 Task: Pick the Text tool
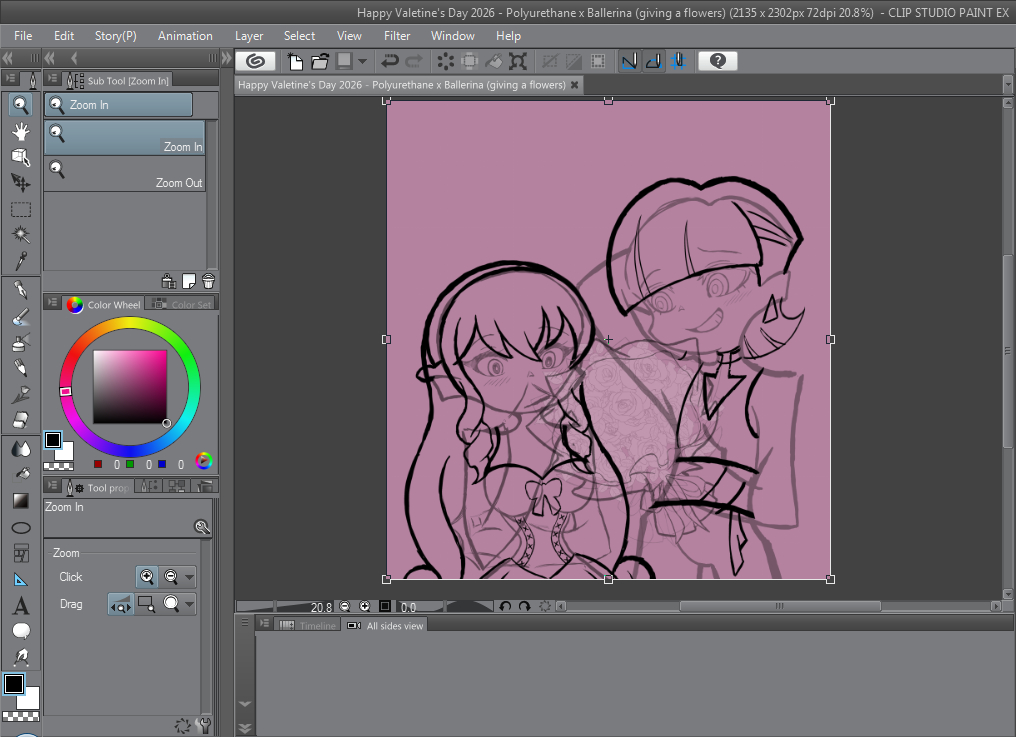20,606
